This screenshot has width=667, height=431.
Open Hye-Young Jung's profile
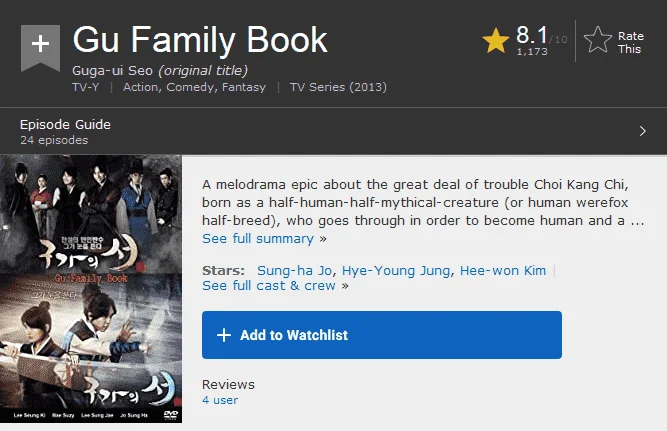pos(396,271)
